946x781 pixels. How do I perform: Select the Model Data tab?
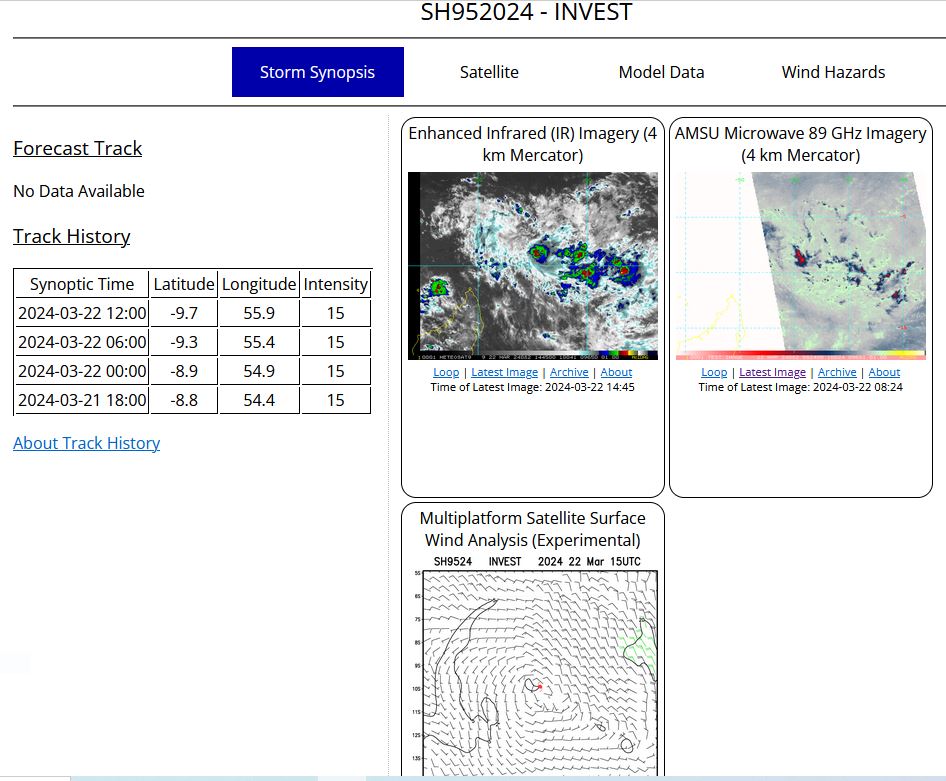coord(661,72)
